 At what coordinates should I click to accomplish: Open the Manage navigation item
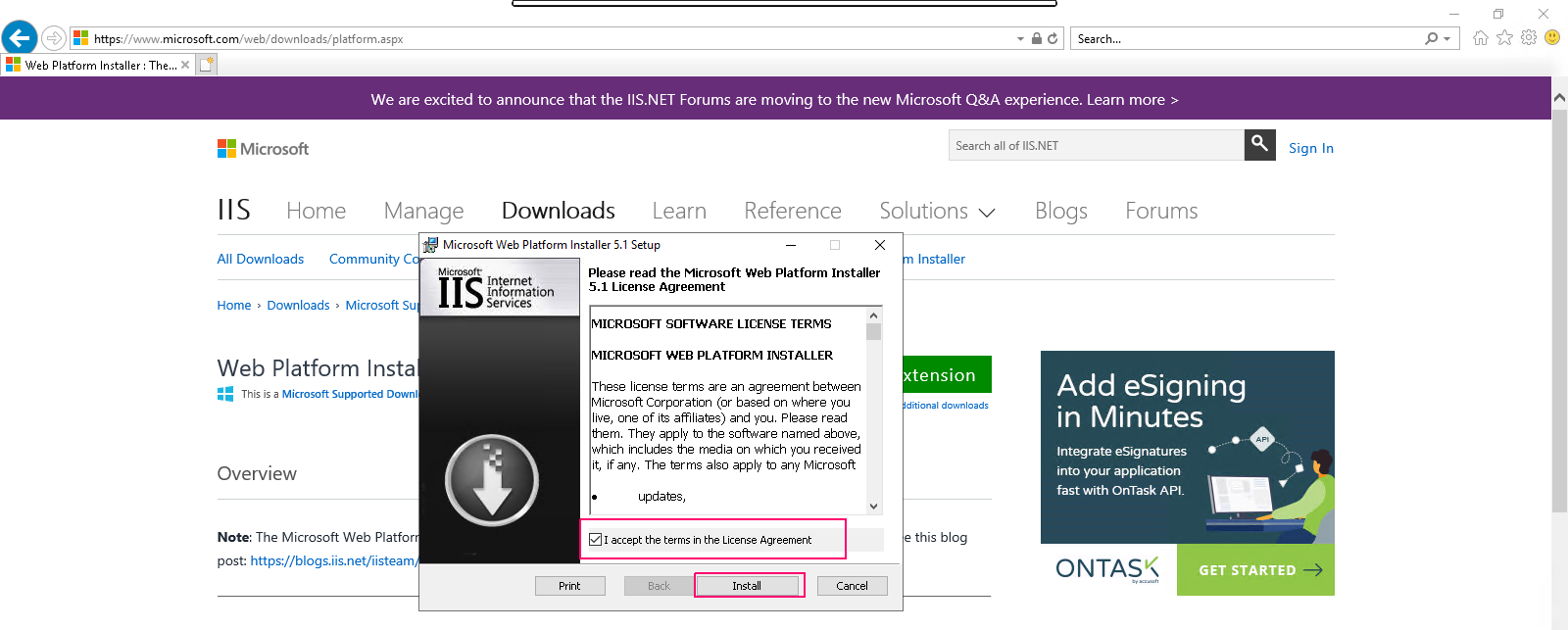click(423, 211)
